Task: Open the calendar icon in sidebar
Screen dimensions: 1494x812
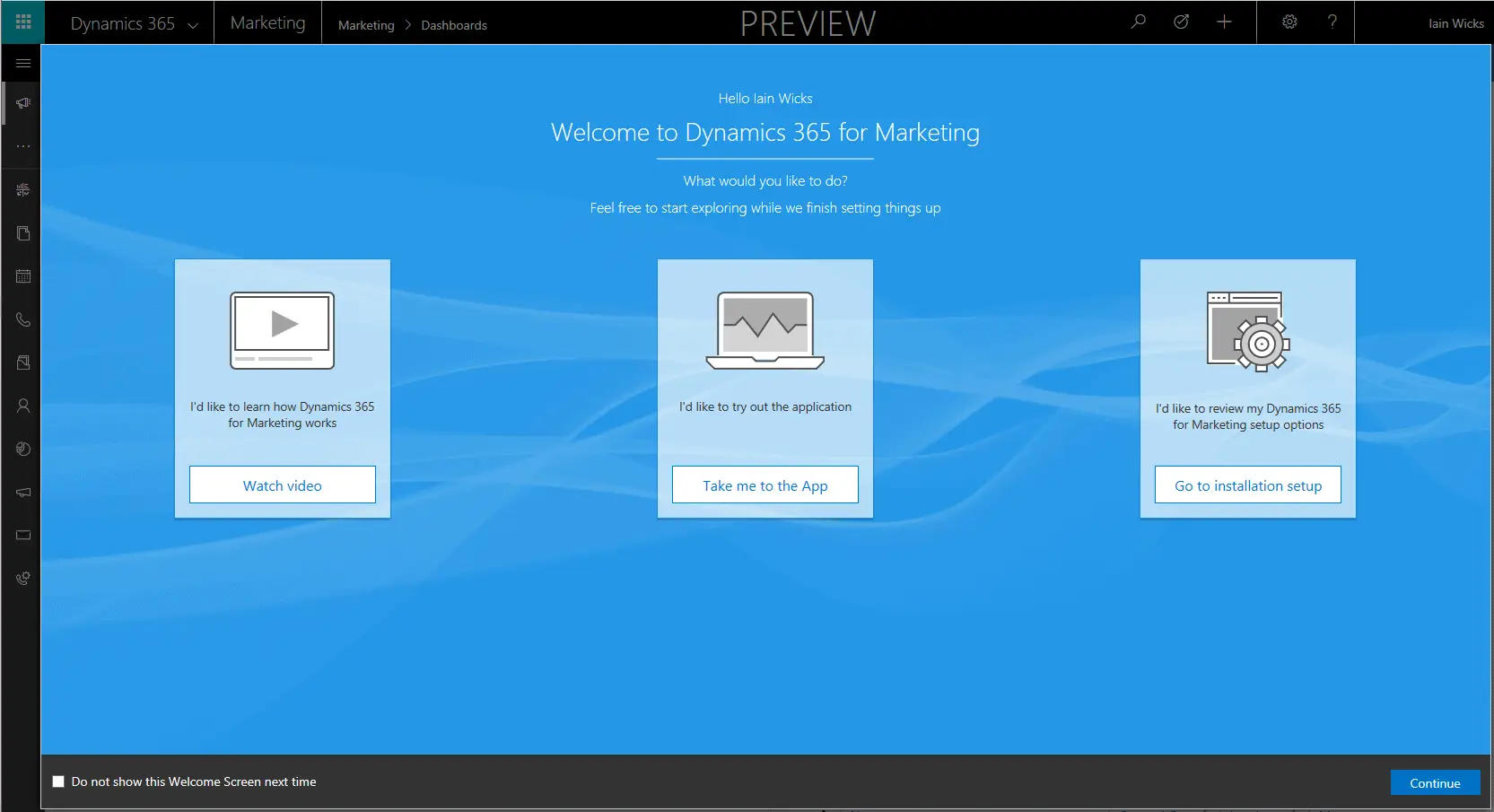Action: point(23,276)
